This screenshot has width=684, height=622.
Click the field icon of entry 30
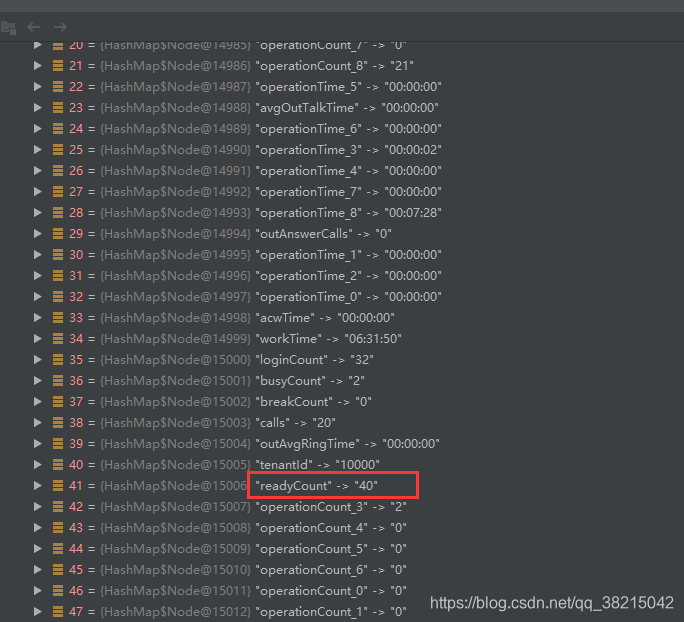pos(58,254)
